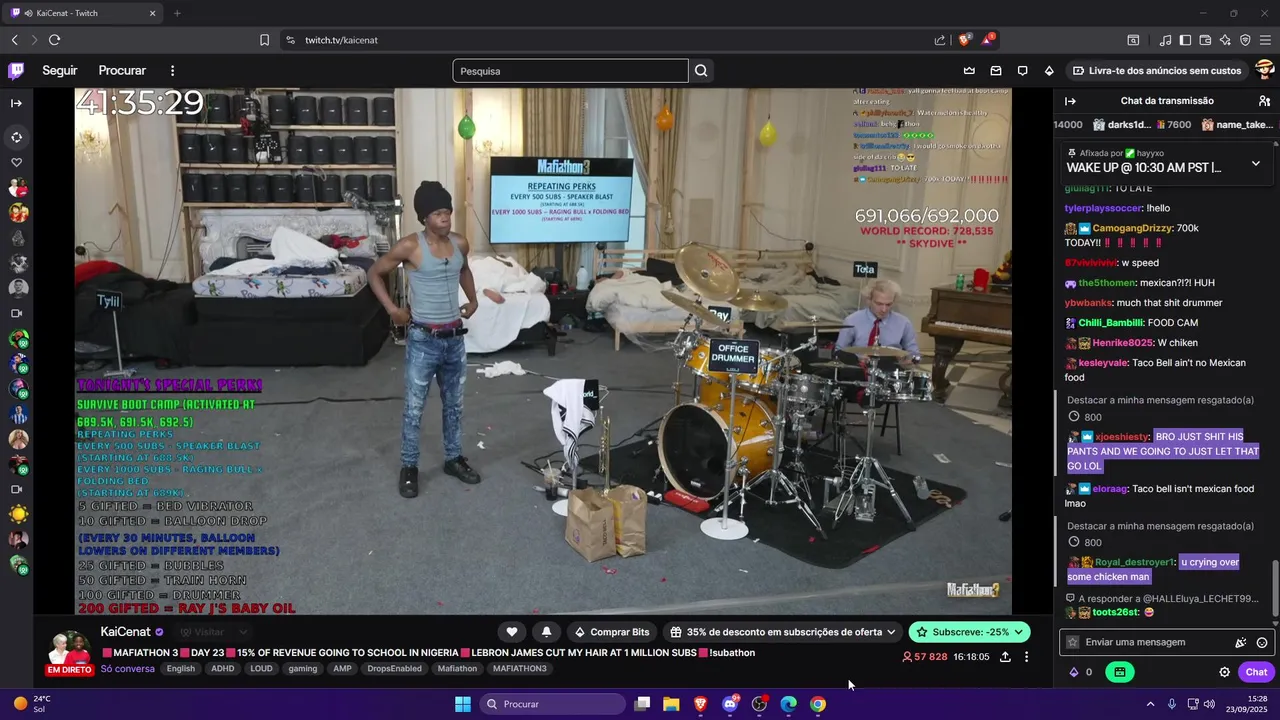Select the DropsEnabled tag
Image resolution: width=1280 pixels, height=720 pixels.
(394, 669)
